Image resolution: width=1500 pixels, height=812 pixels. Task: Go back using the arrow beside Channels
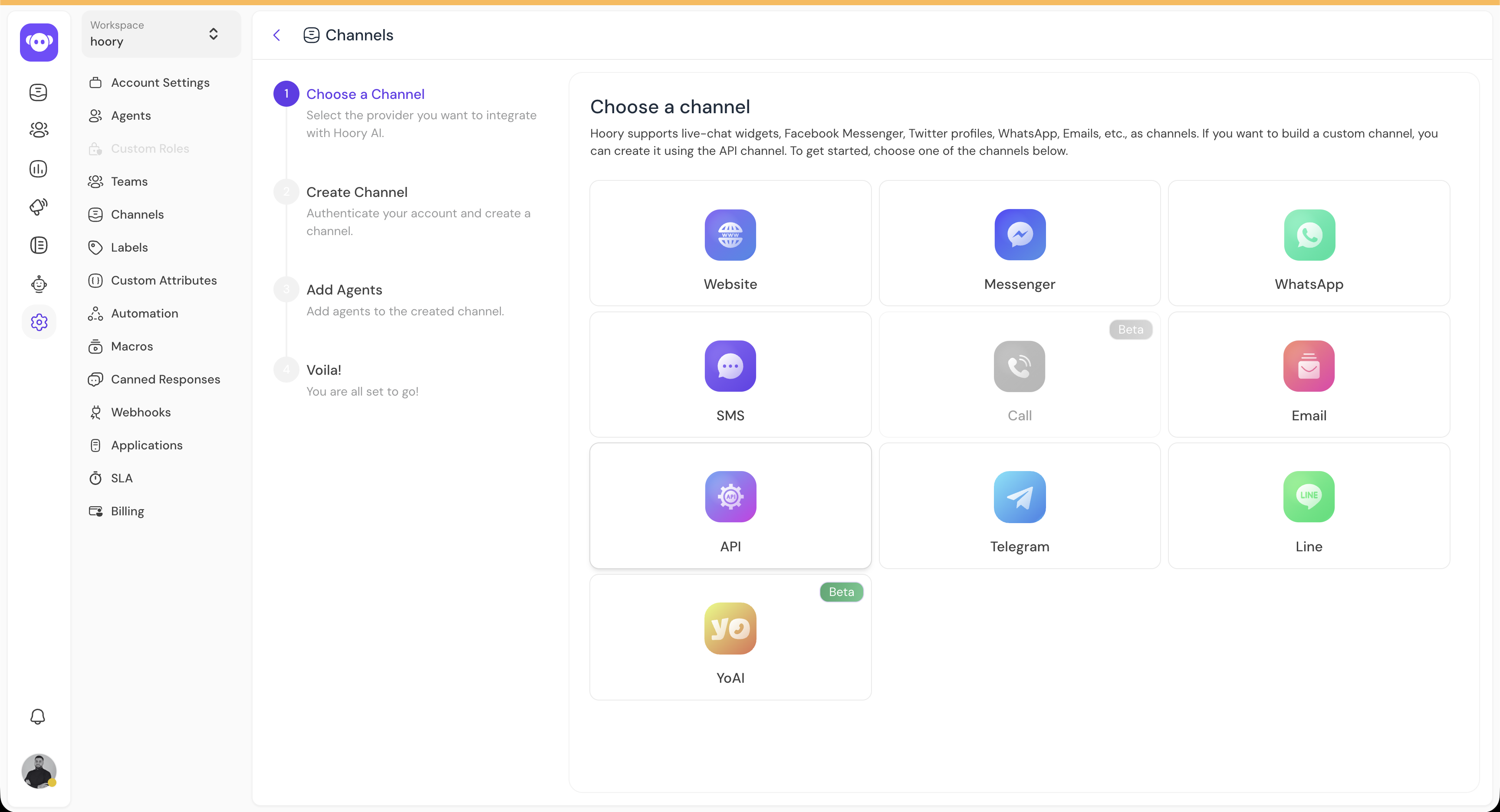(x=276, y=36)
